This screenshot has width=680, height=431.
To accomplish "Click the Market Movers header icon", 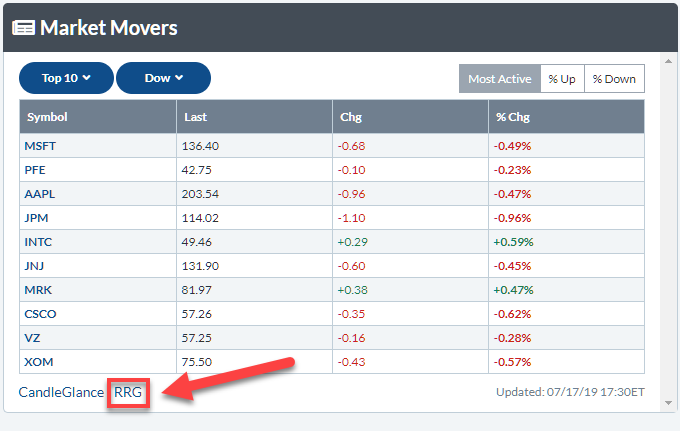I will click(24, 28).
